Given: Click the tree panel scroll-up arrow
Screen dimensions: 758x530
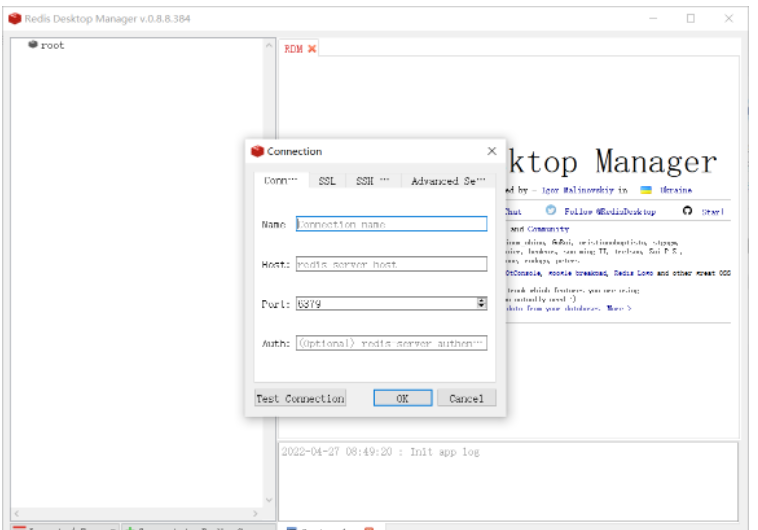Looking at the screenshot, I should pos(269,45).
